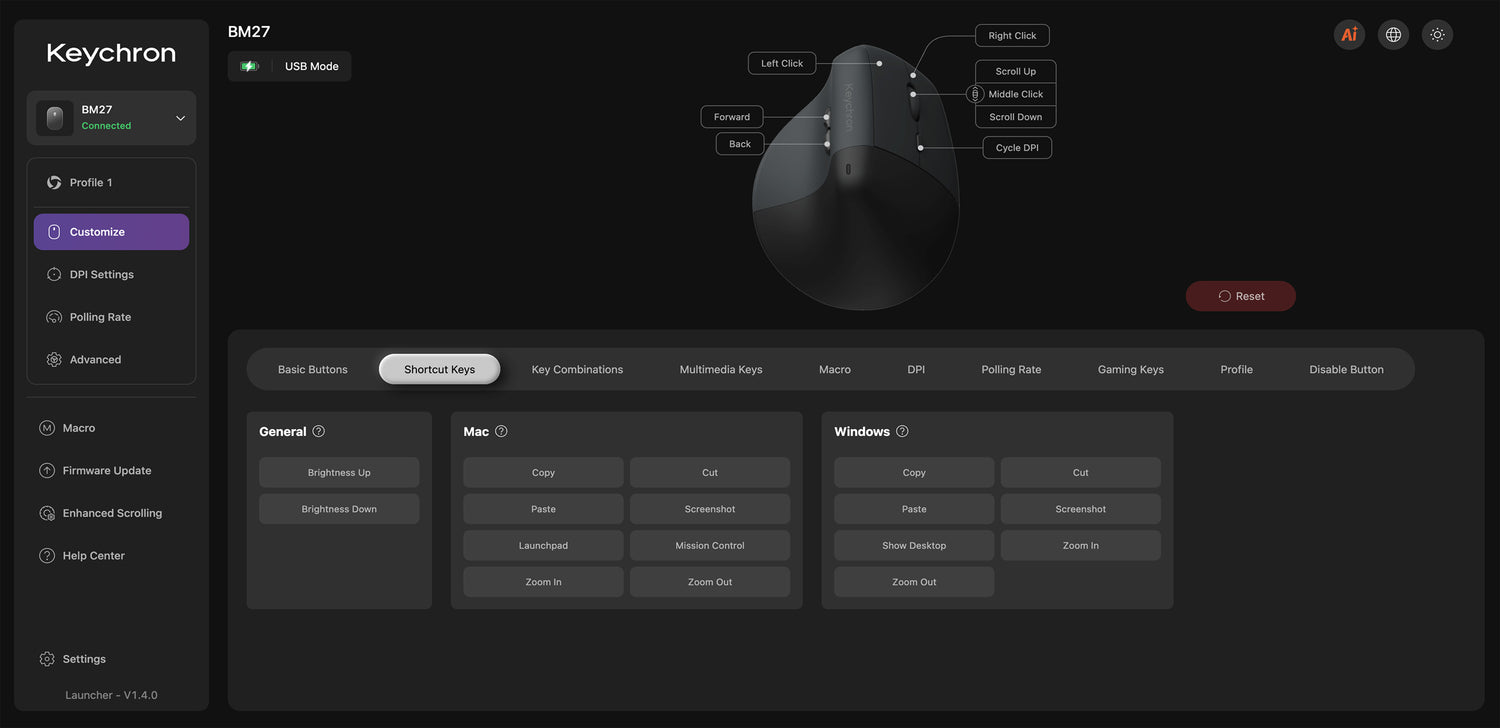Select the Back button label

(x=740, y=144)
